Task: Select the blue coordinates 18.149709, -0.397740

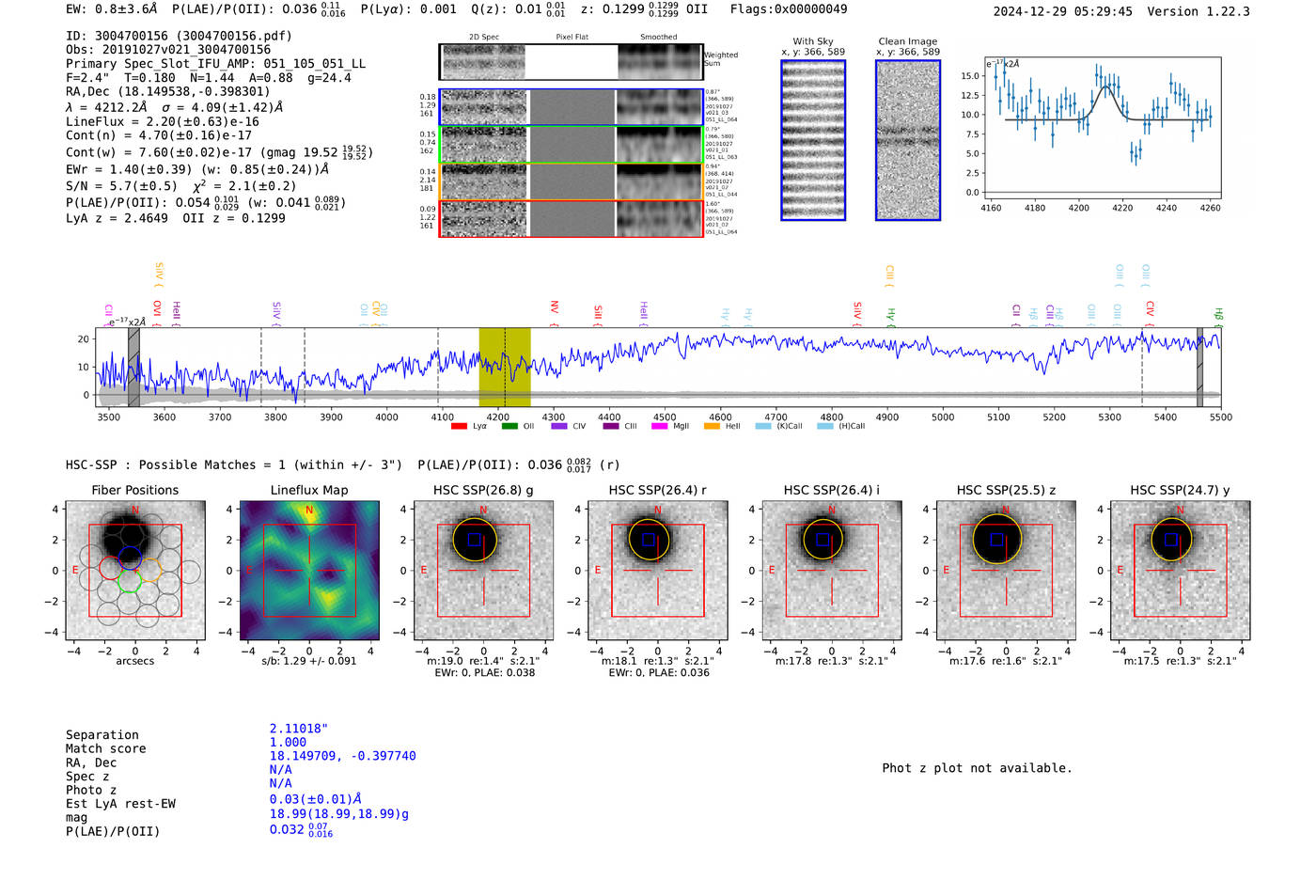Action: 342,756
